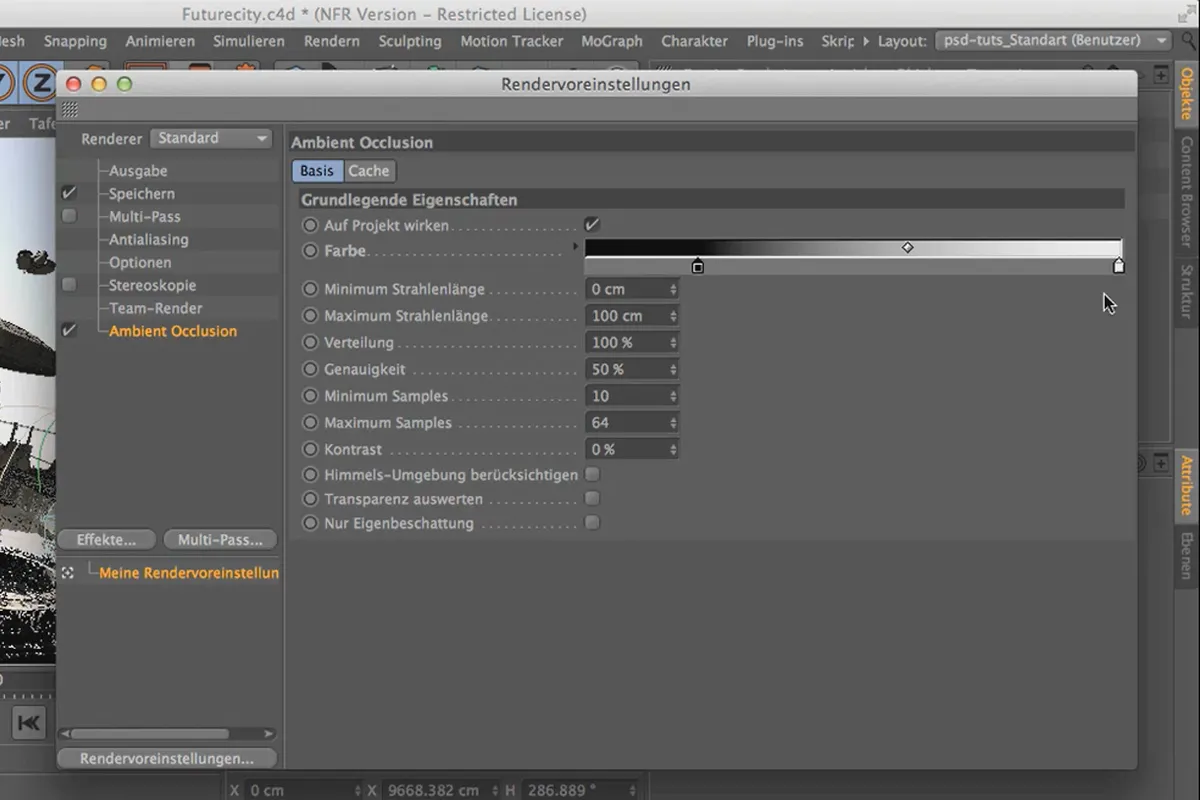Click stepper arrows of Maximum Strahlenlänge
This screenshot has width=1200, height=800.
coord(673,316)
